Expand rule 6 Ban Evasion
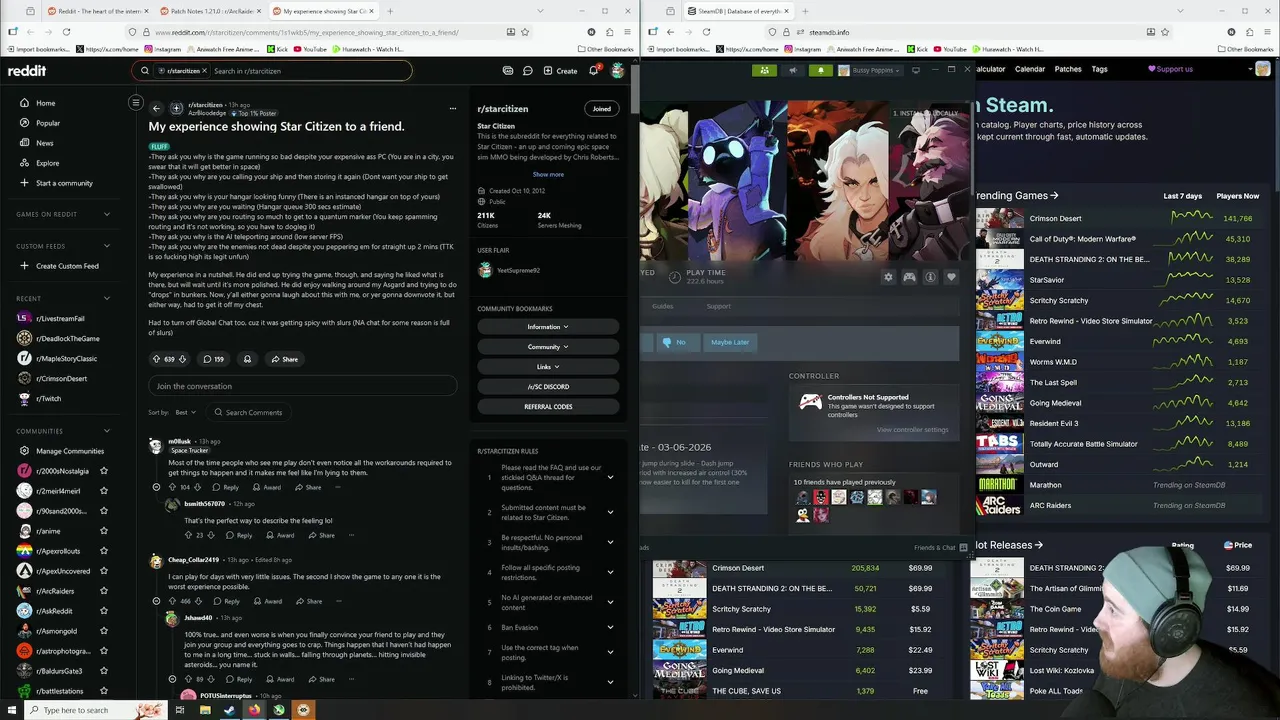Image resolution: width=1280 pixels, height=720 pixels. [610, 628]
